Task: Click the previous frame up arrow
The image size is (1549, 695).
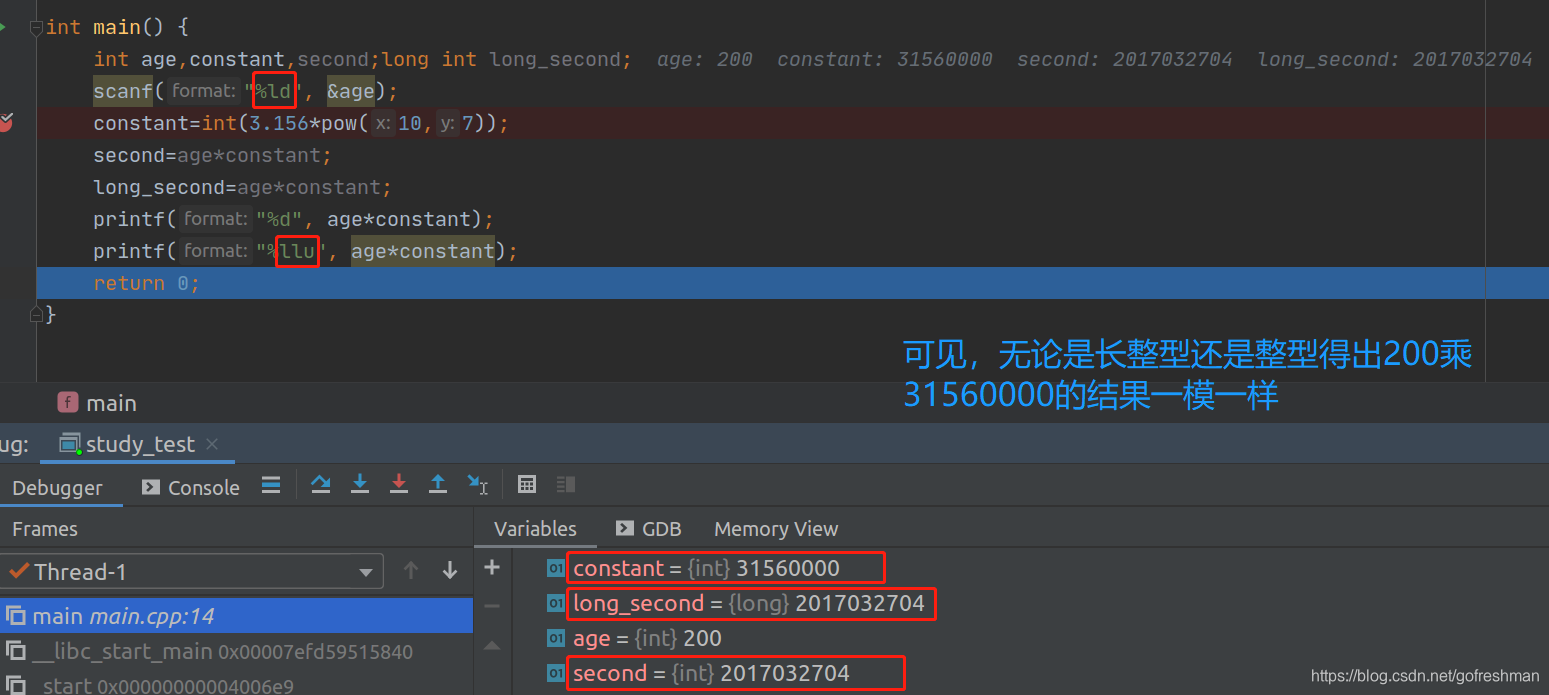Action: click(x=410, y=571)
